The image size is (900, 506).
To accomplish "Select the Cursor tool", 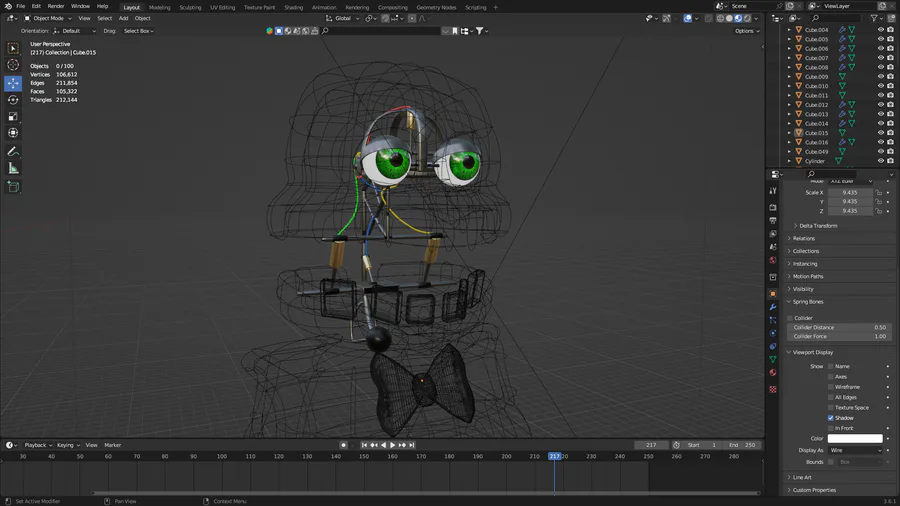I will tap(13, 65).
